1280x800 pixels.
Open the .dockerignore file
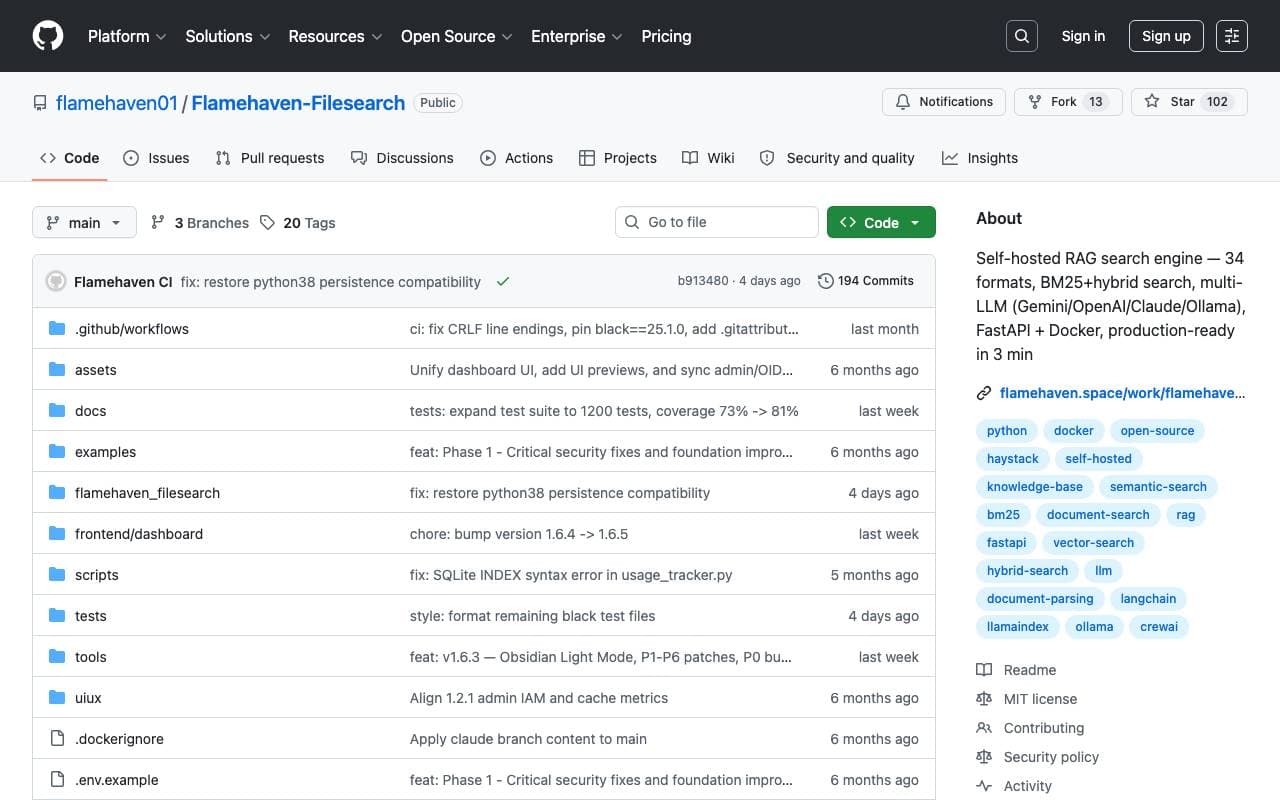point(119,739)
